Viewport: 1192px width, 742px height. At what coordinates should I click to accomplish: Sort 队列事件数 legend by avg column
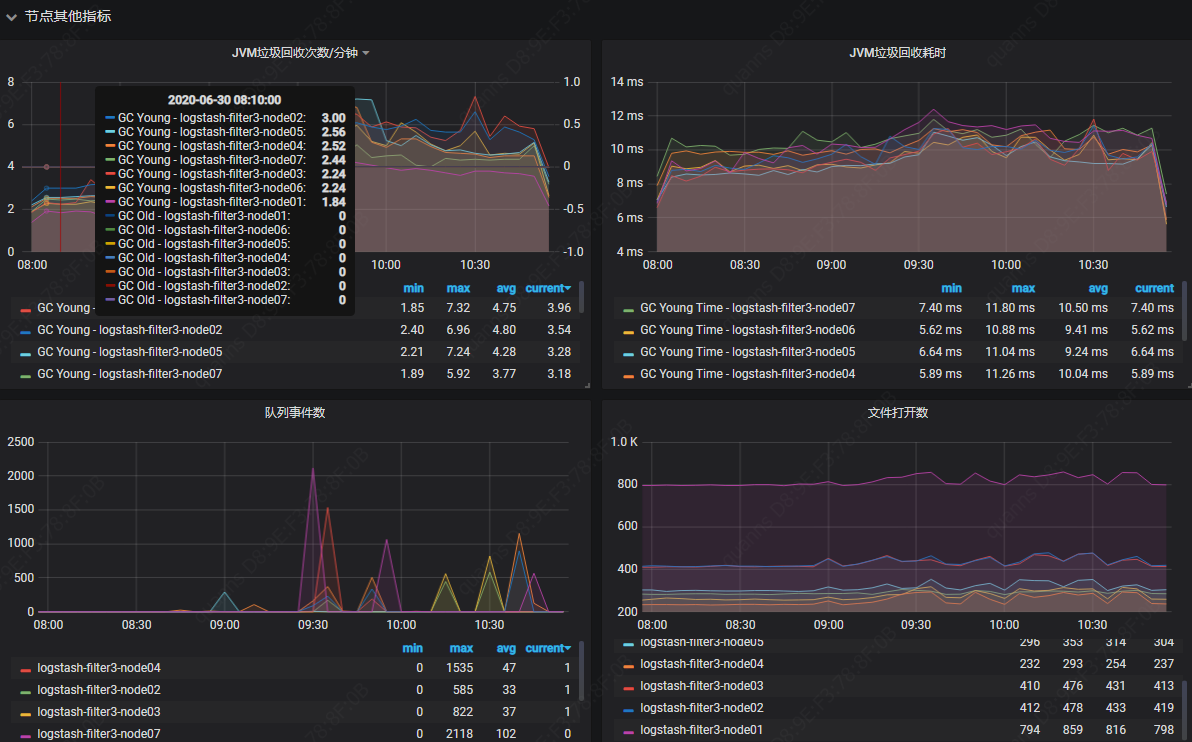(x=506, y=648)
